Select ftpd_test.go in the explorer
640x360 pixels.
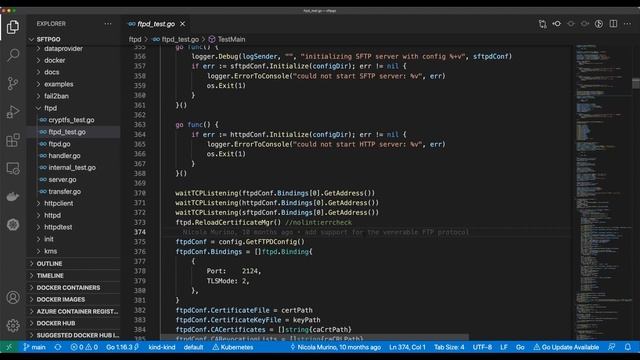click(73, 132)
